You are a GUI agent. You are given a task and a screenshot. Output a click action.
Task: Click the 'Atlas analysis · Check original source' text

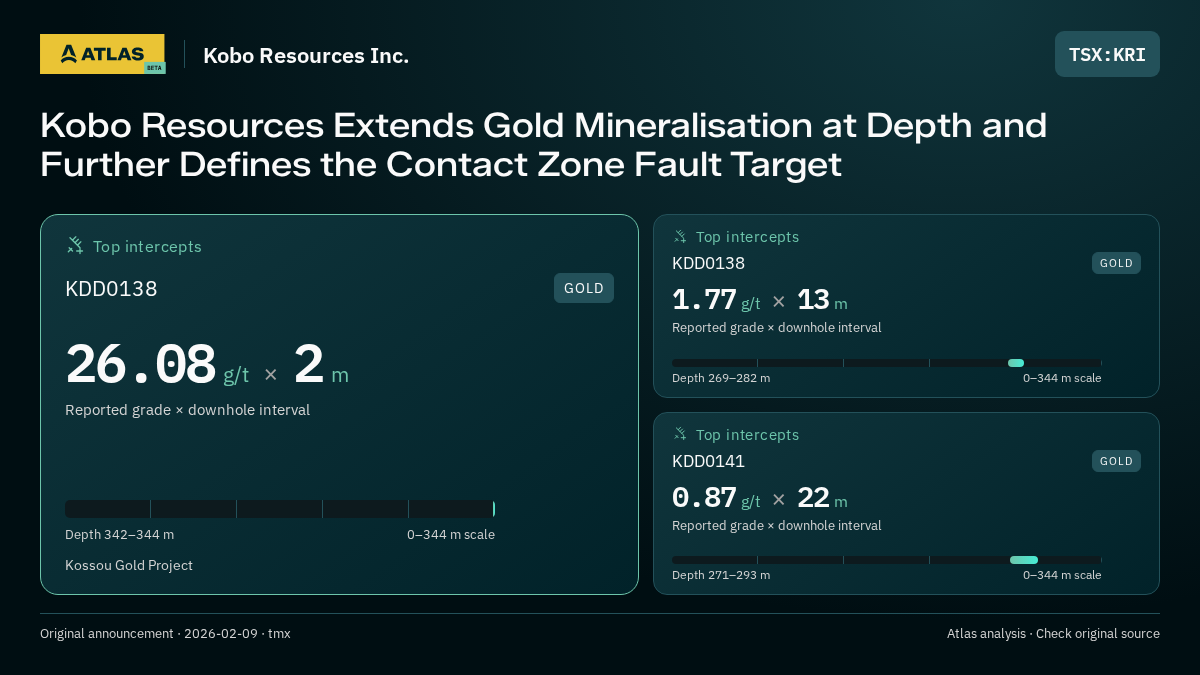point(1053,633)
